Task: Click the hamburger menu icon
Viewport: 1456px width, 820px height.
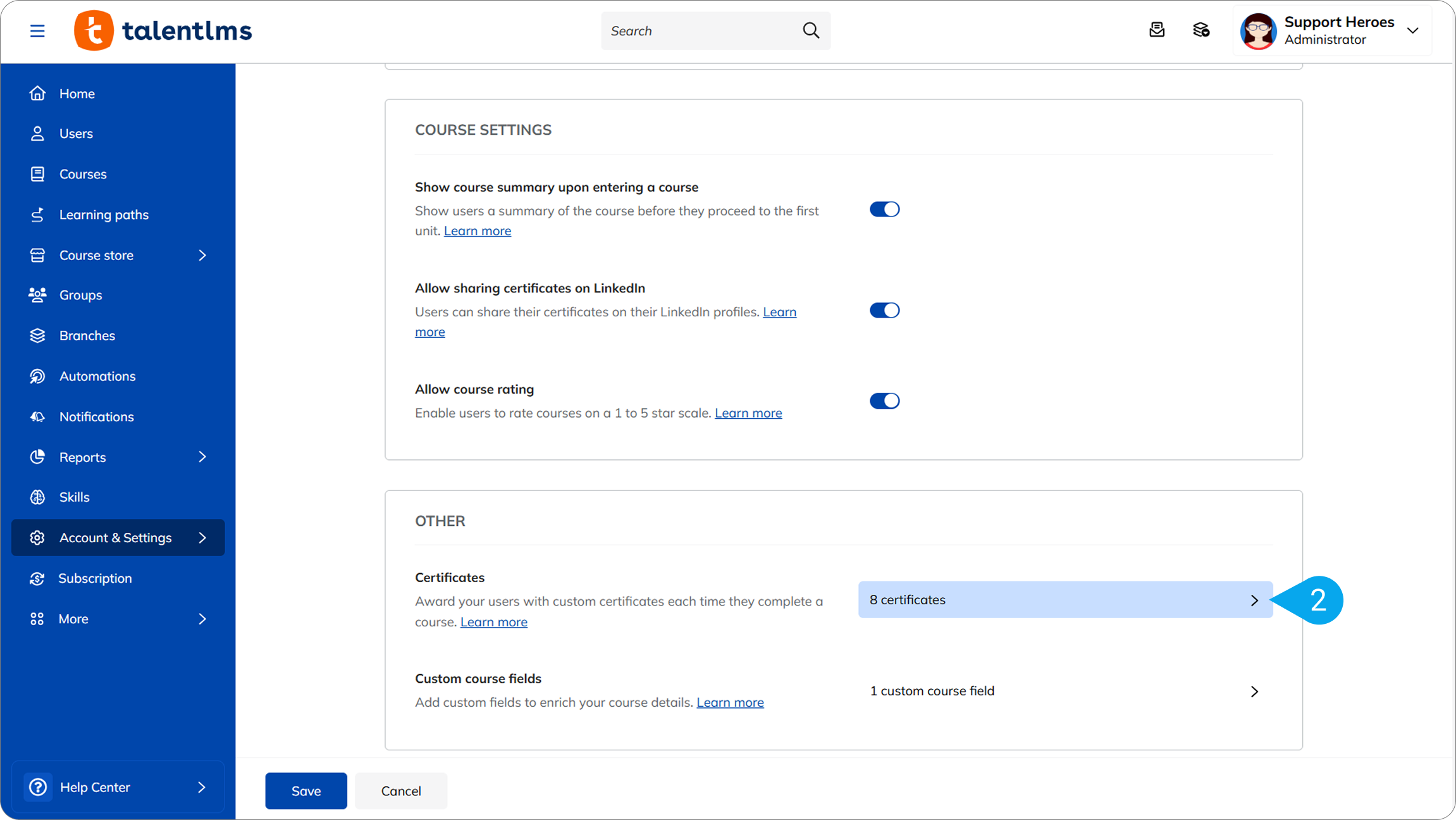Action: [x=37, y=30]
